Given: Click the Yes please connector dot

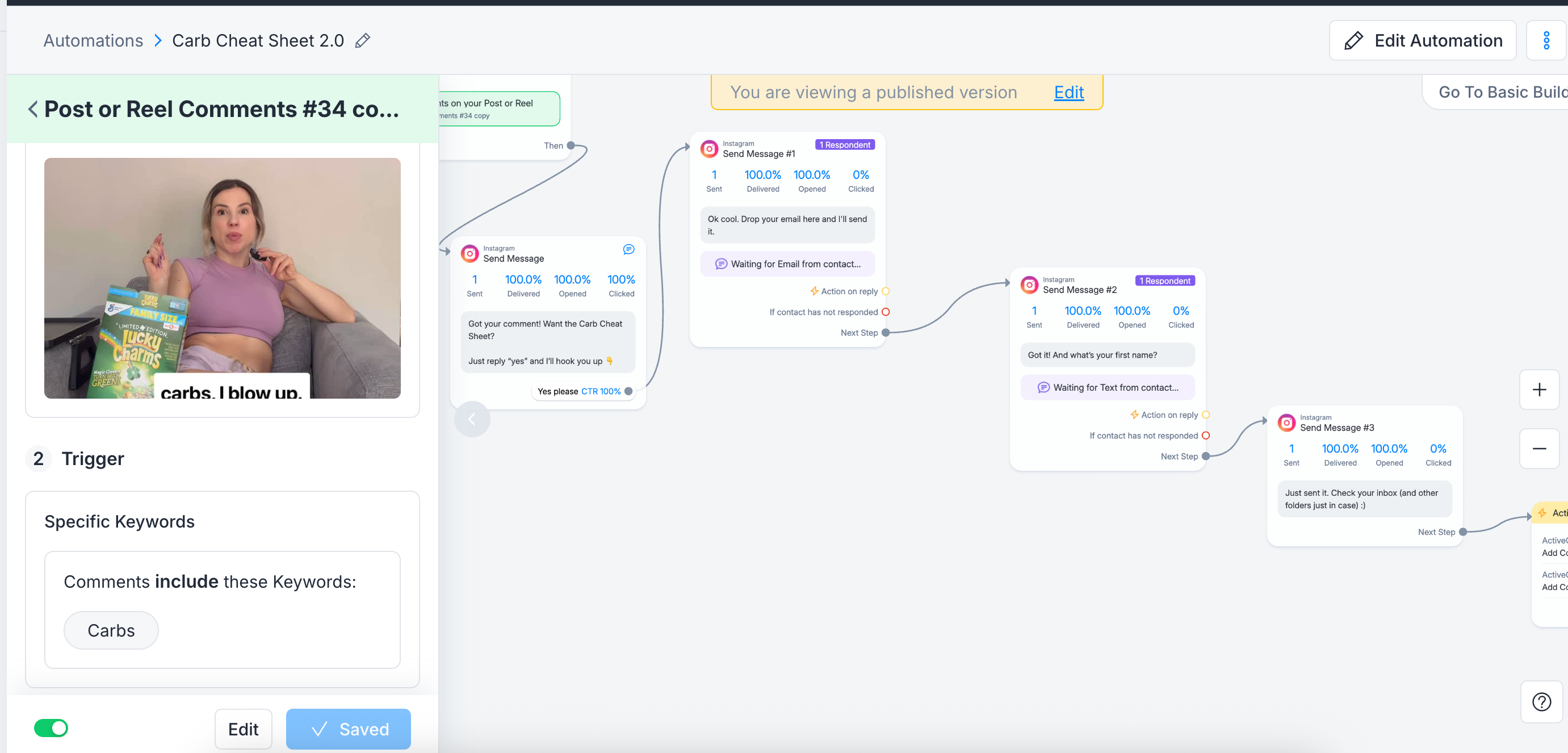Looking at the screenshot, I should pos(628,391).
